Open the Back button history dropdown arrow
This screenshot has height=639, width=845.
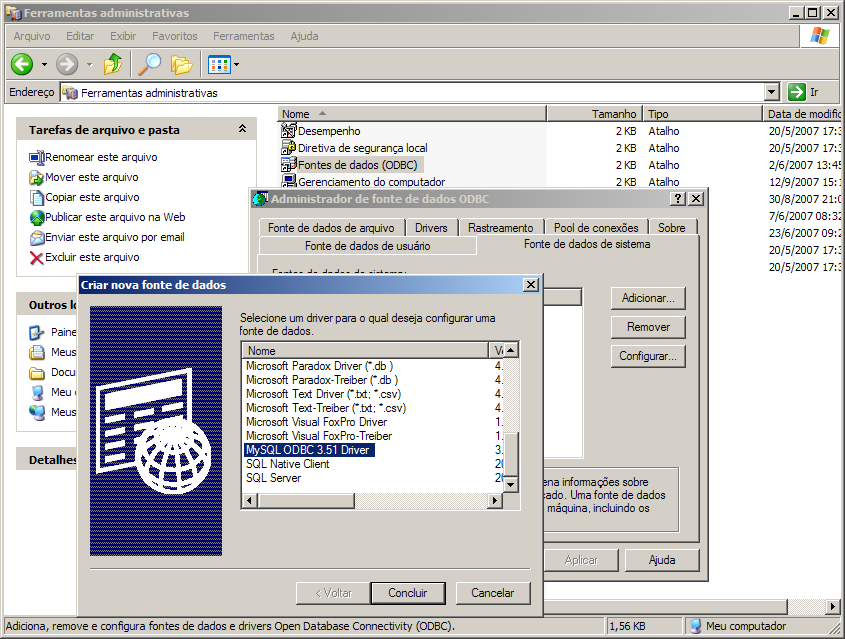click(44, 65)
